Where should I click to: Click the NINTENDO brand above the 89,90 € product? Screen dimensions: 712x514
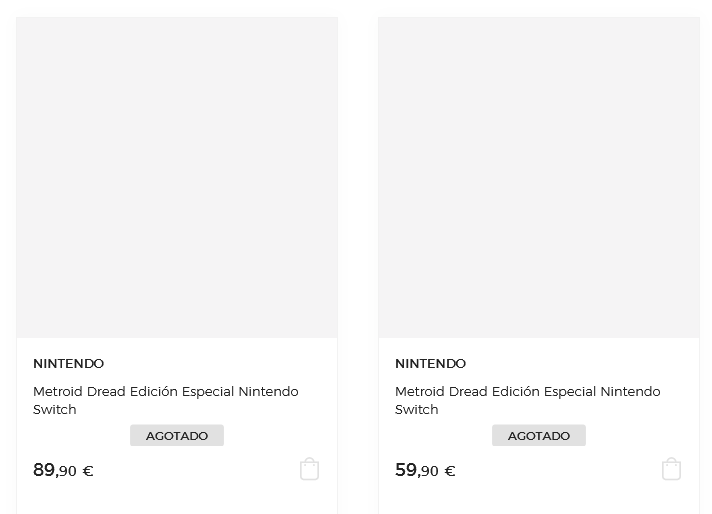point(68,363)
